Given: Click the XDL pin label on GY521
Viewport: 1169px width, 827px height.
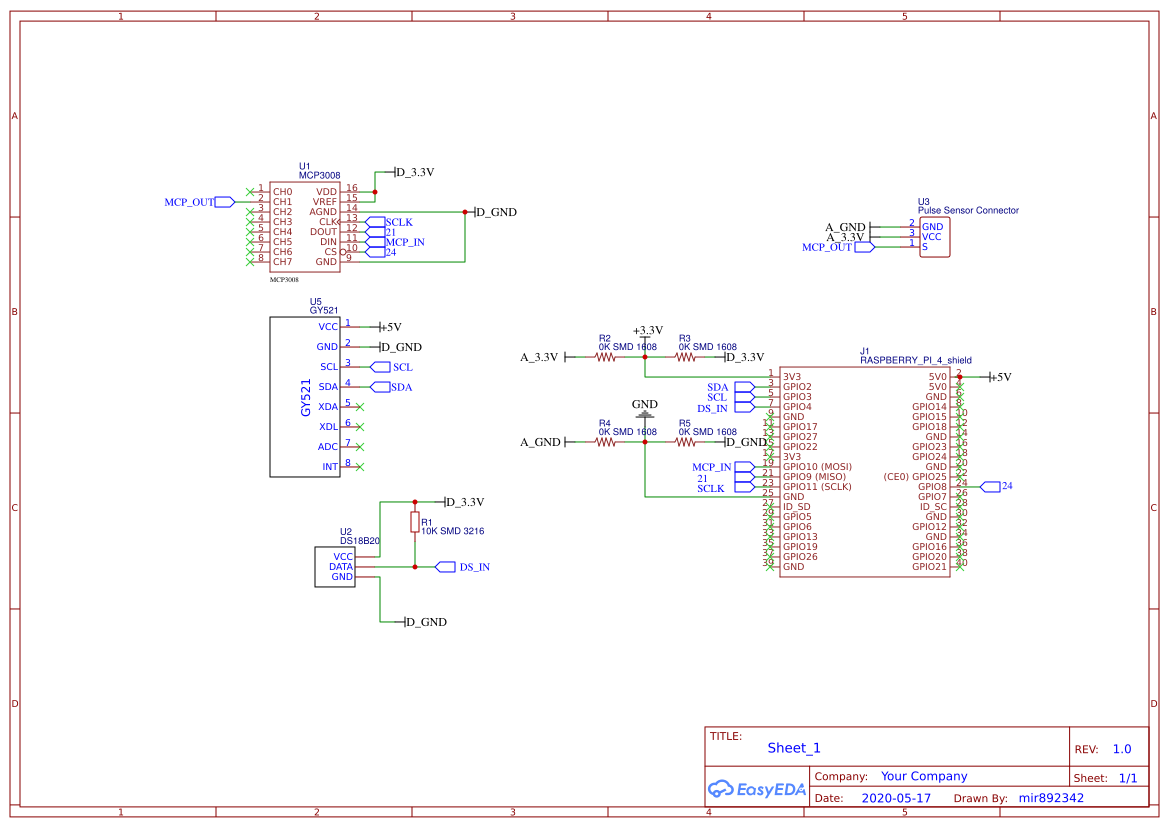Looking at the screenshot, I should click(x=328, y=427).
